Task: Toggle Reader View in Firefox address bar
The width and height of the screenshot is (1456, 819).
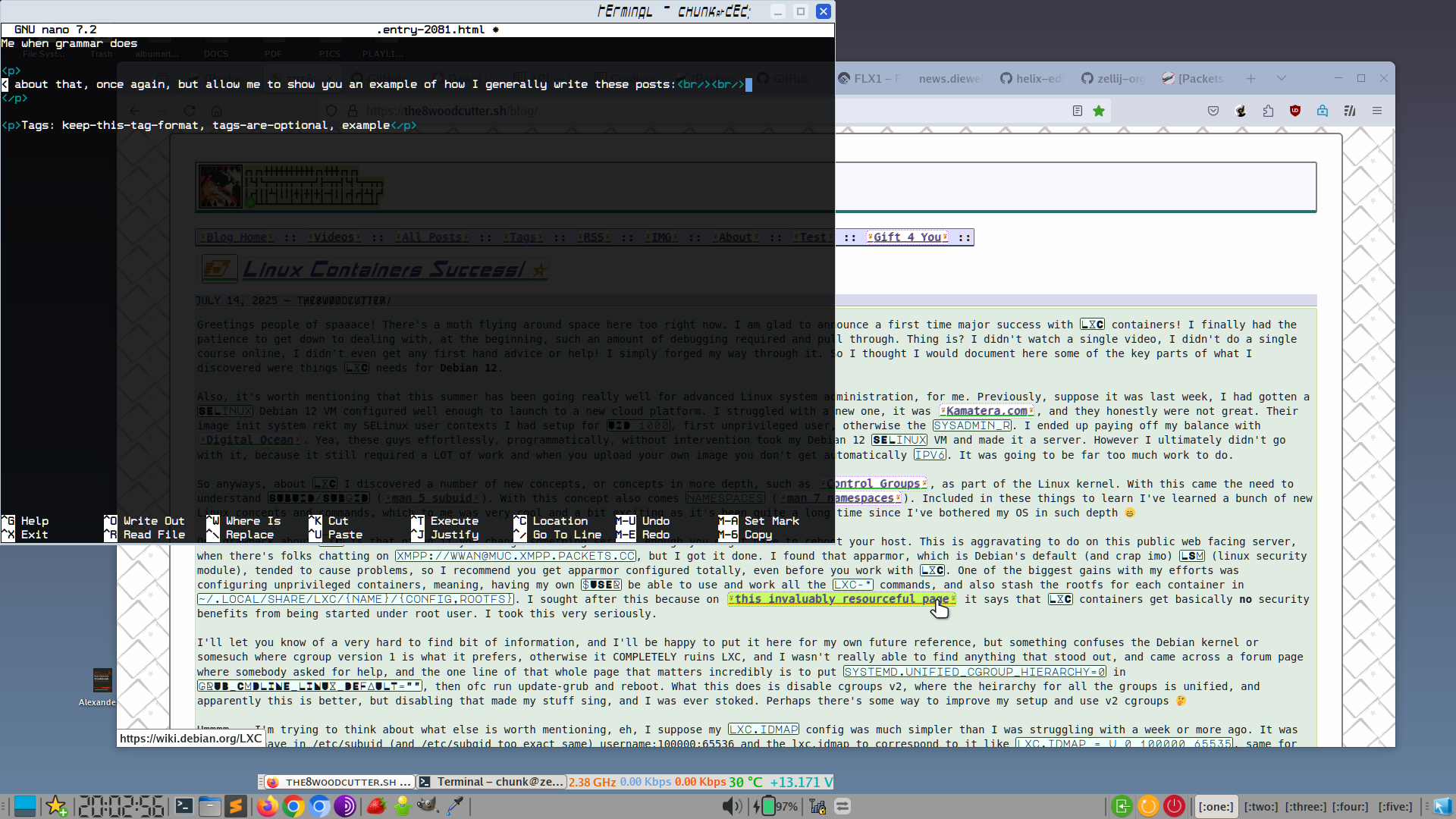Action: (x=1078, y=111)
